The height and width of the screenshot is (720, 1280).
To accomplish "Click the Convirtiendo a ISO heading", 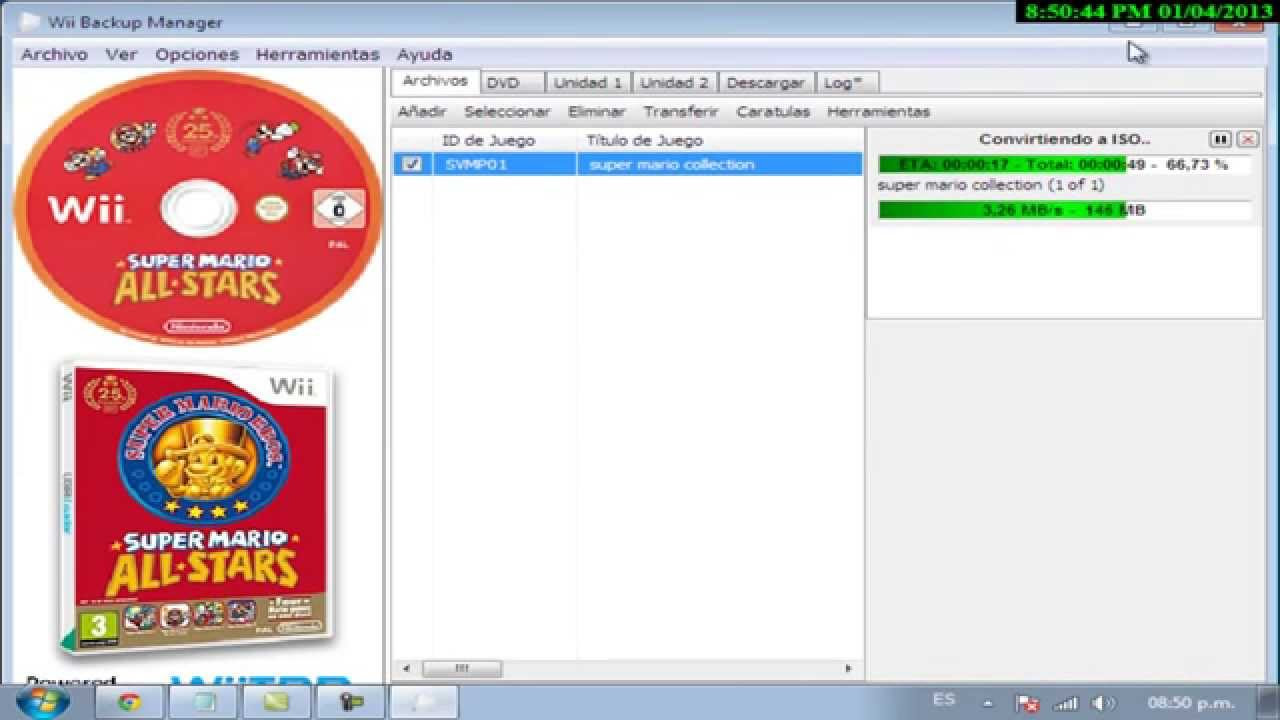I will (1064, 139).
